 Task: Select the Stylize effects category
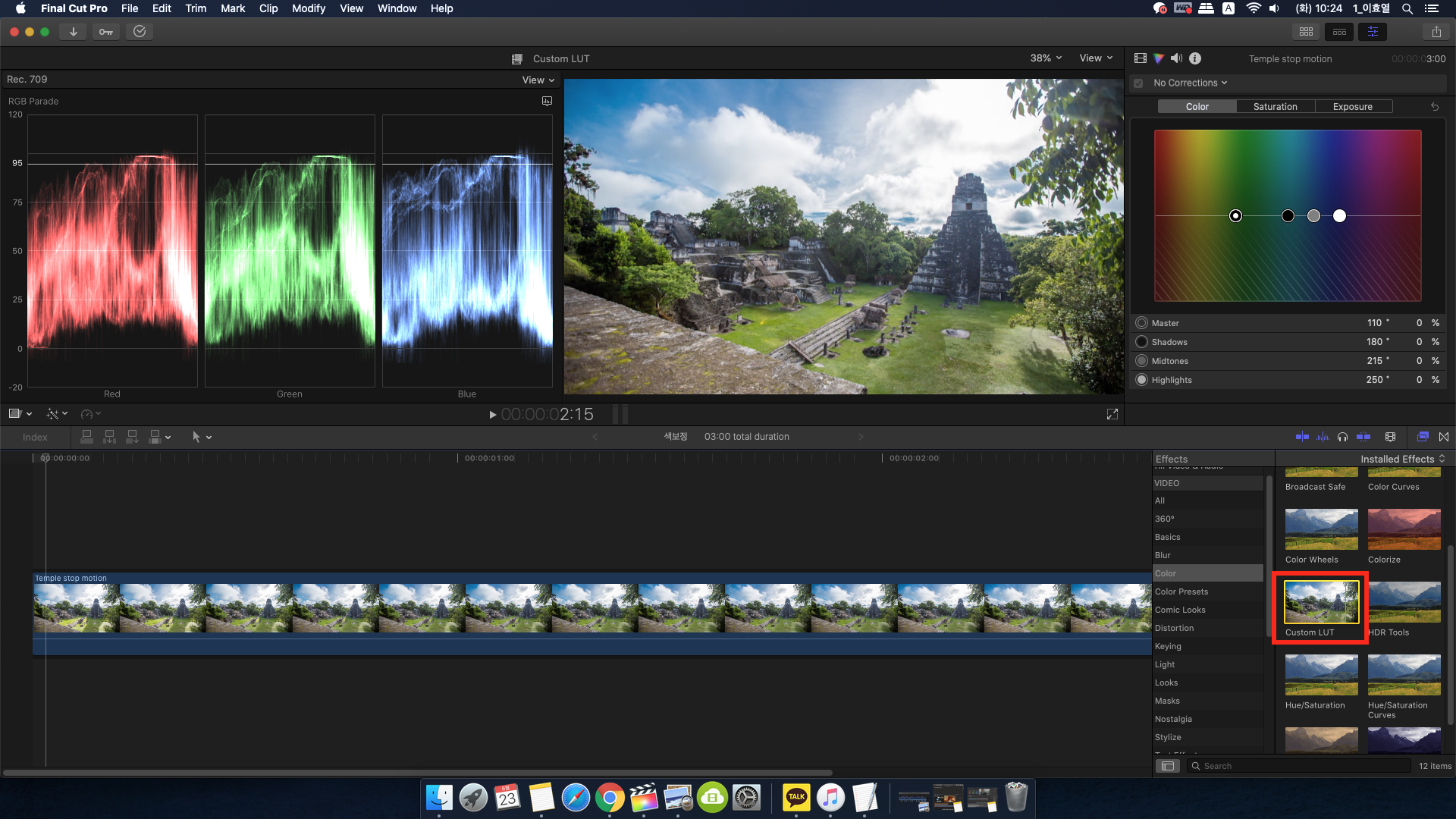[1207, 737]
